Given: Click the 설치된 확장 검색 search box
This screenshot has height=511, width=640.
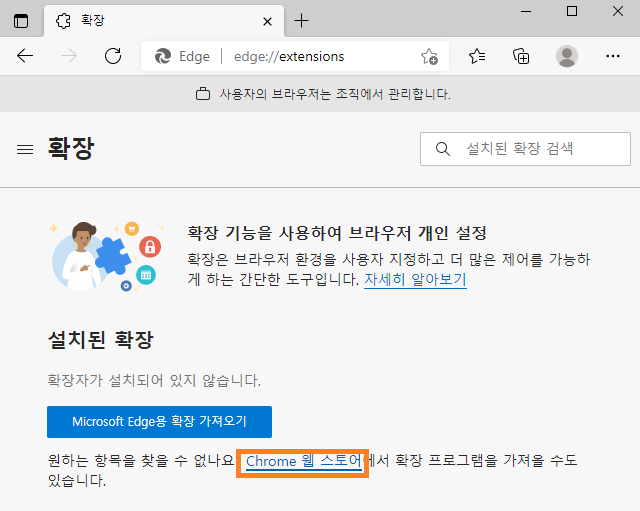Looking at the screenshot, I should point(525,149).
